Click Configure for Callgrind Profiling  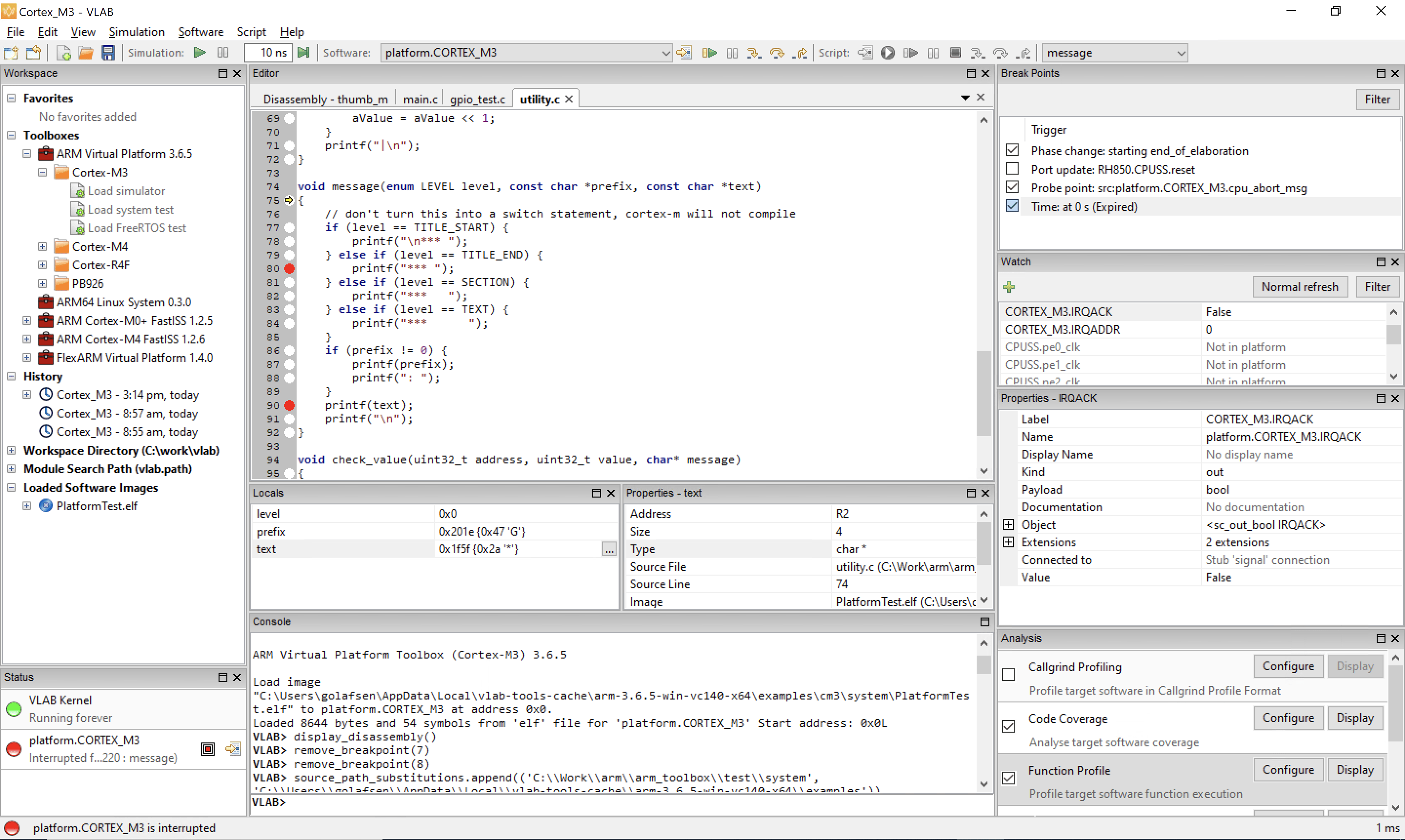tap(1288, 666)
